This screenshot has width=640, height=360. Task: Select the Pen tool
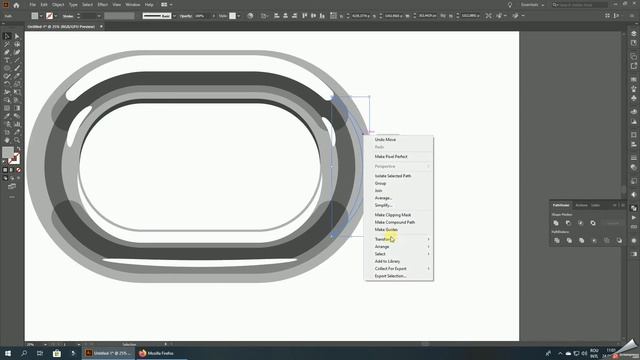tap(7, 52)
